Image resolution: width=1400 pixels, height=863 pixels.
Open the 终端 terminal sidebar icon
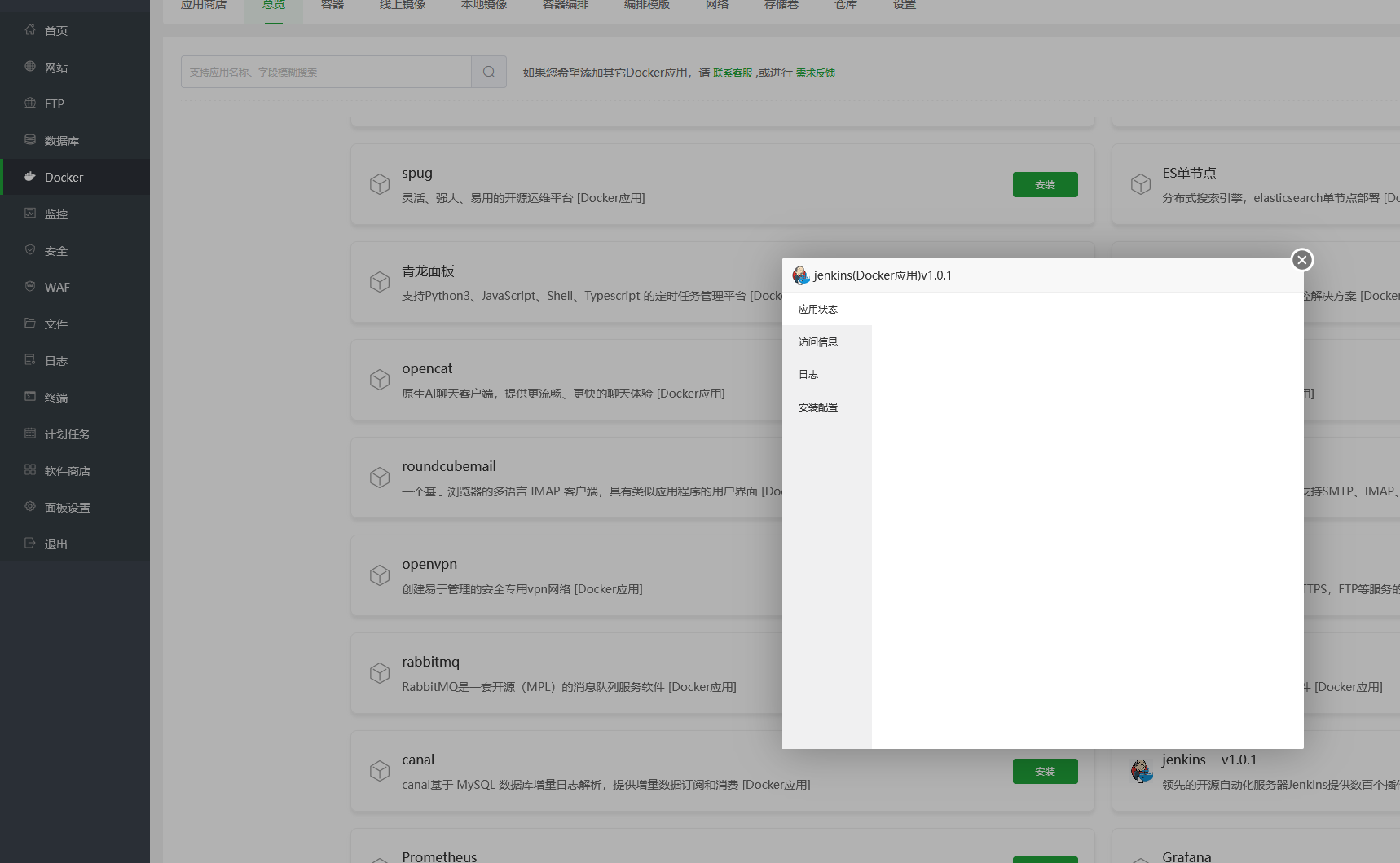point(30,397)
